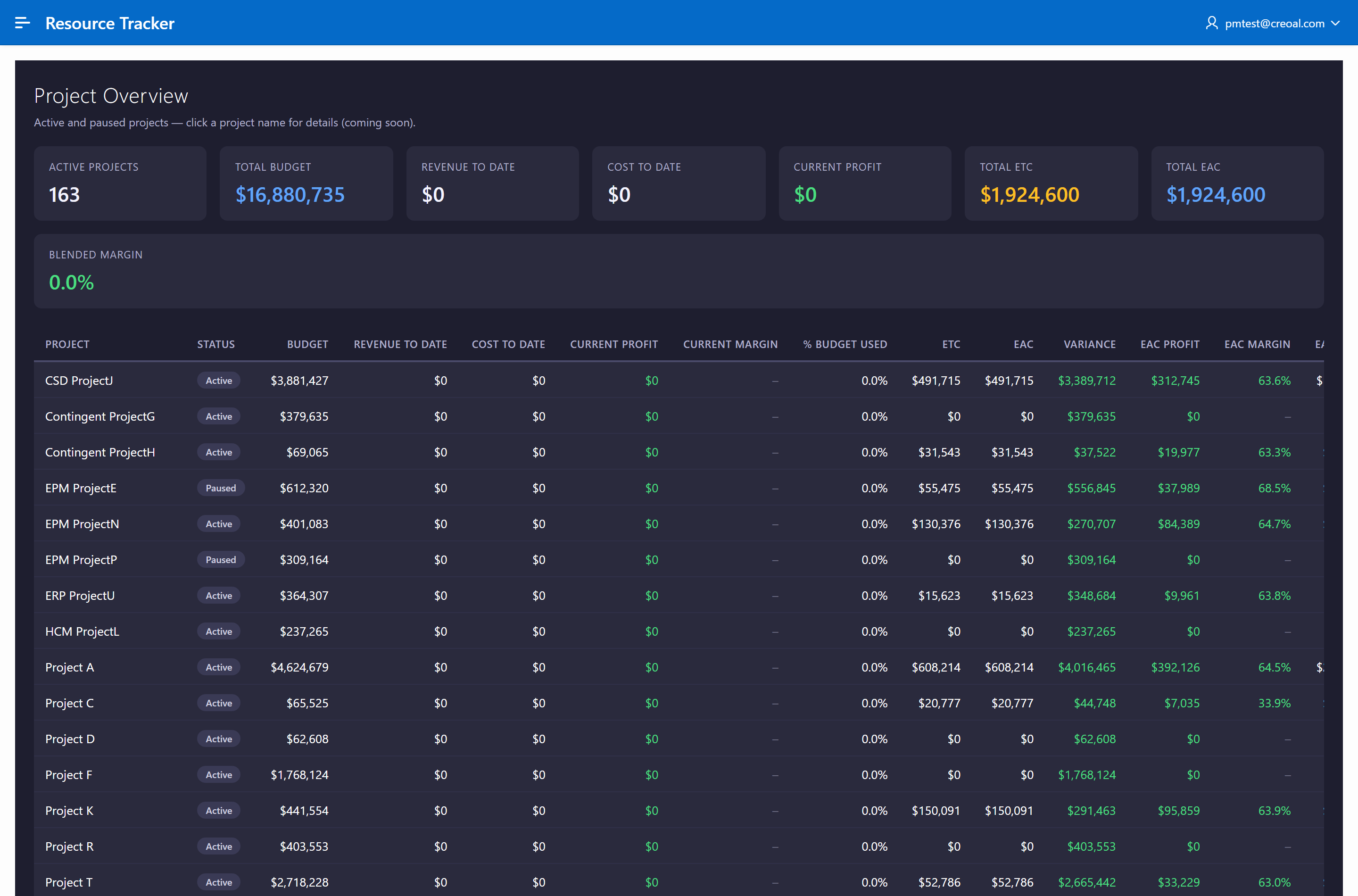Click the REVENUE TO DATE column header
The image size is (1358, 896).
[x=400, y=344]
